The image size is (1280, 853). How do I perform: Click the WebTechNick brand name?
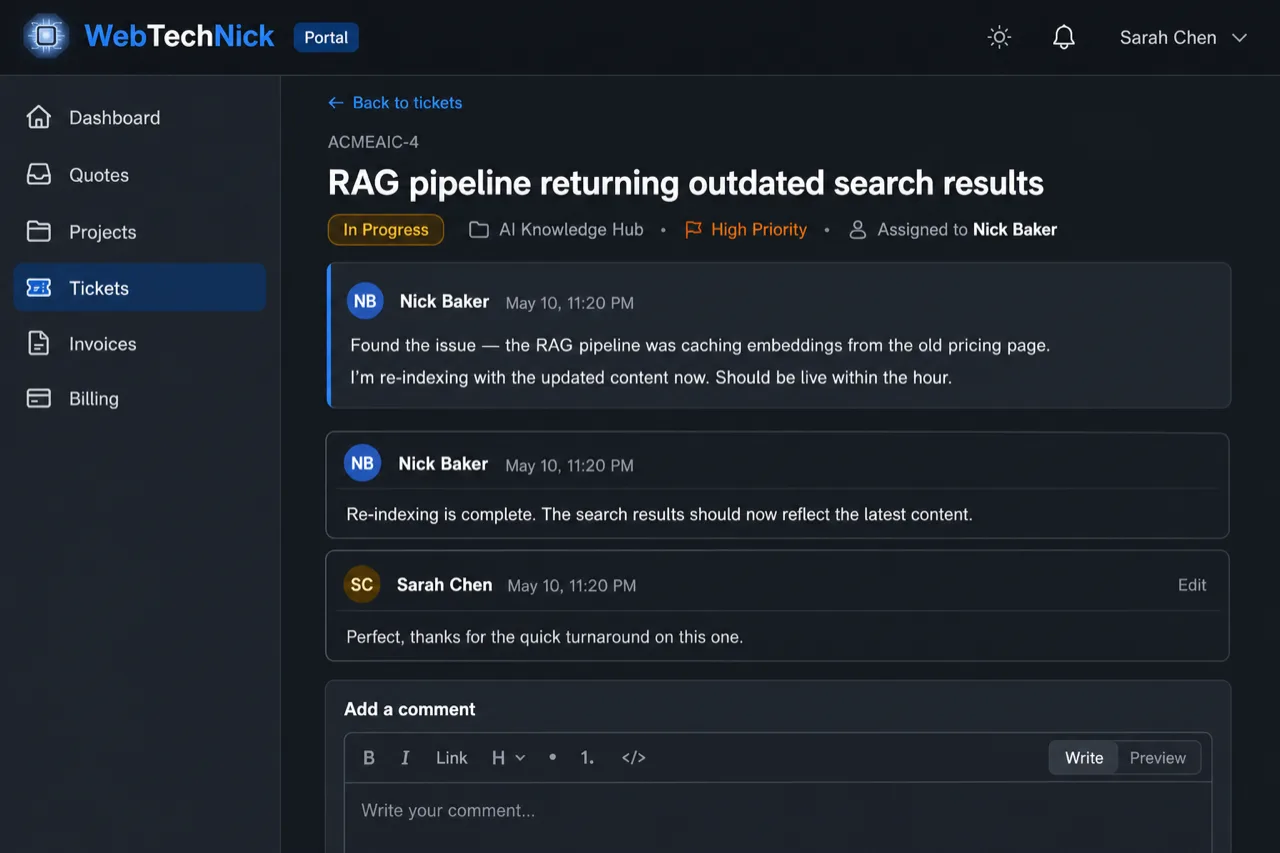coord(179,37)
